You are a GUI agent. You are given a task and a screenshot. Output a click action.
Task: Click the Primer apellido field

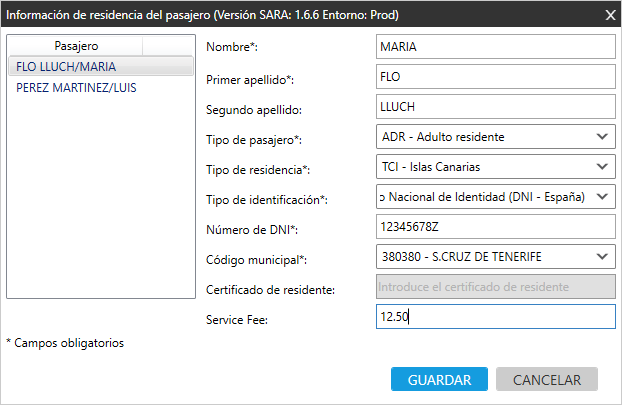point(495,77)
